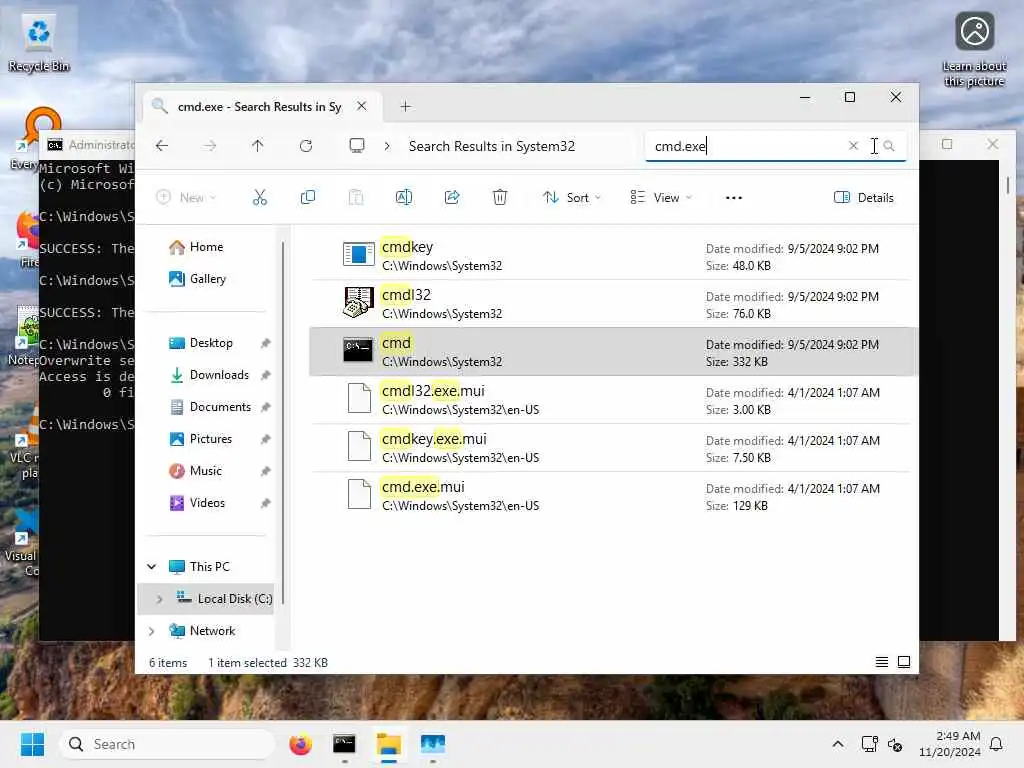Click the Copy icon in toolbar
Image resolution: width=1024 pixels, height=768 pixels.
pyautogui.click(x=308, y=197)
